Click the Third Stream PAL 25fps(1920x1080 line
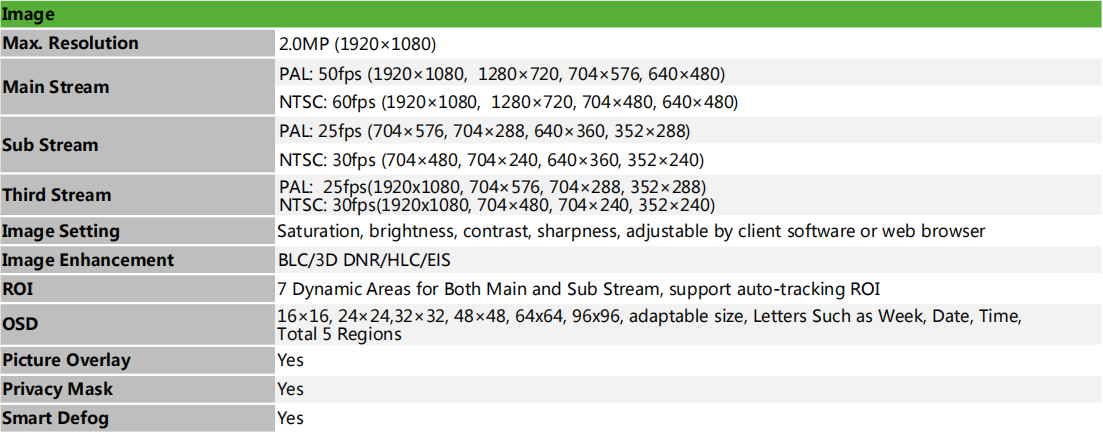Screen dimensions: 1103x433 (x=492, y=188)
